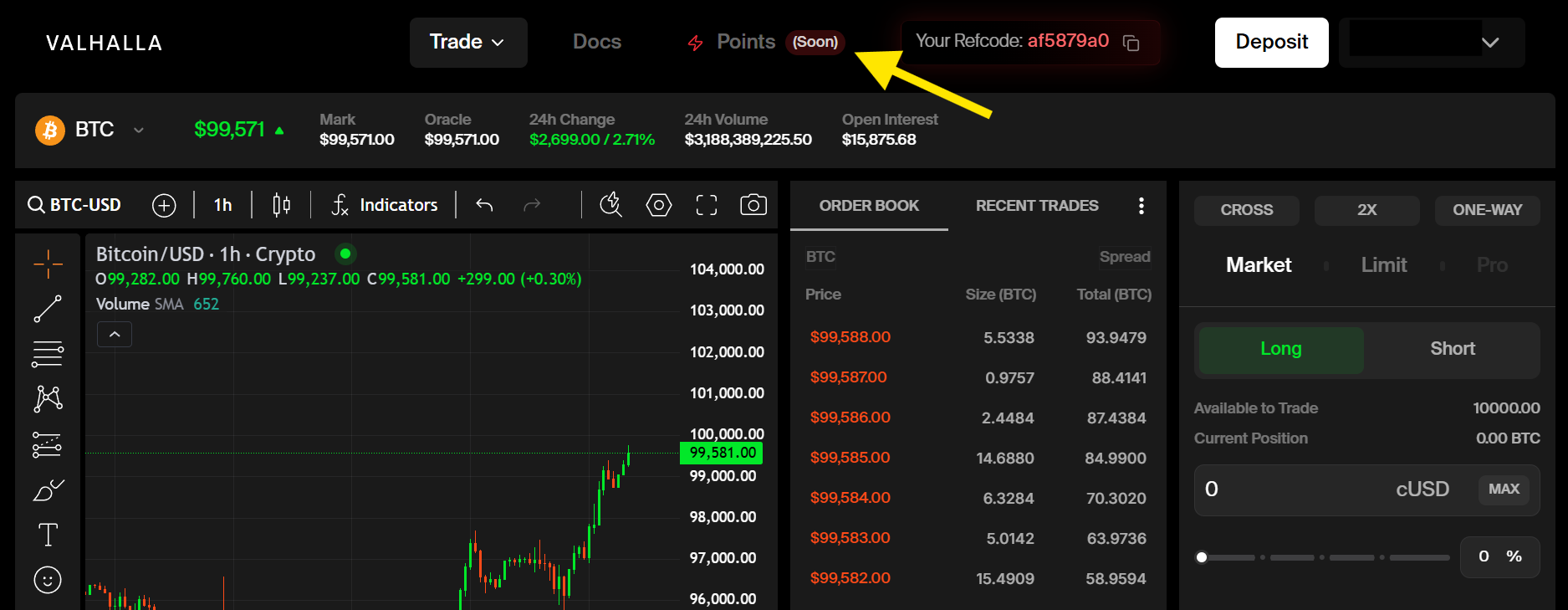Click the Deposit button
Image resolution: width=1568 pixels, height=610 pixels.
click(x=1270, y=42)
